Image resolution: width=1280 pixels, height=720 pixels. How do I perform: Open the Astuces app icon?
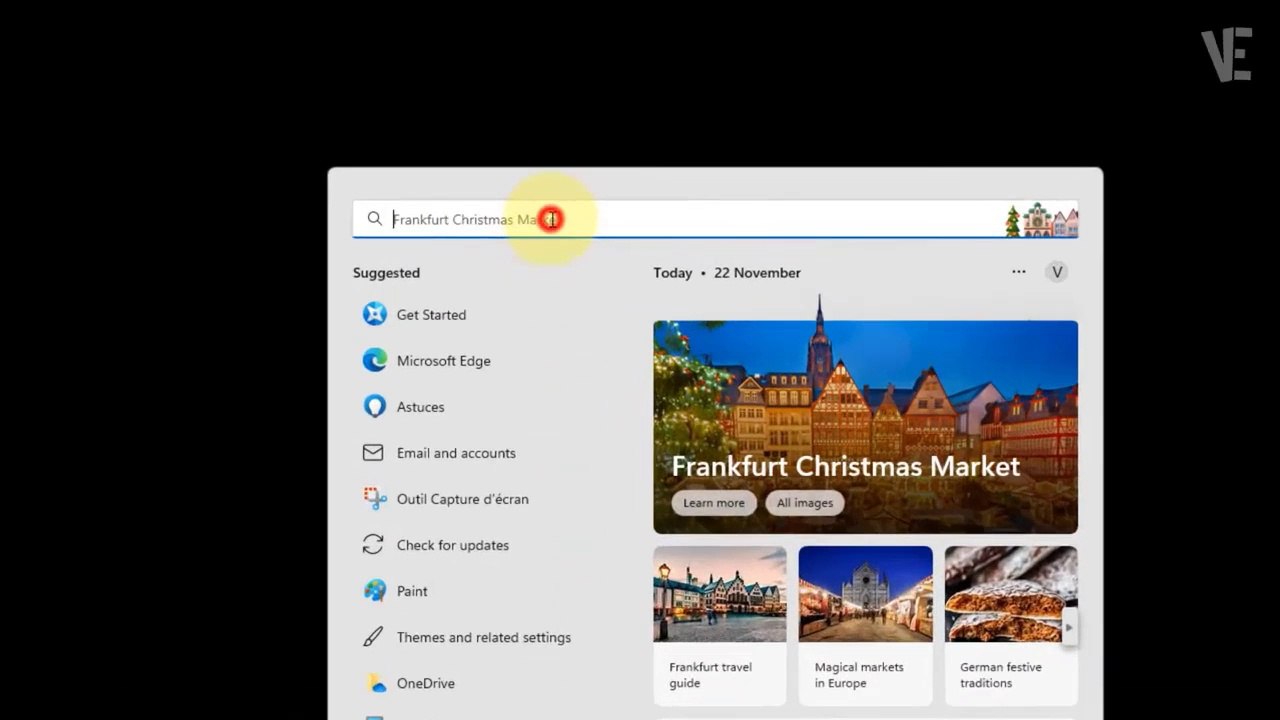pyautogui.click(x=375, y=406)
